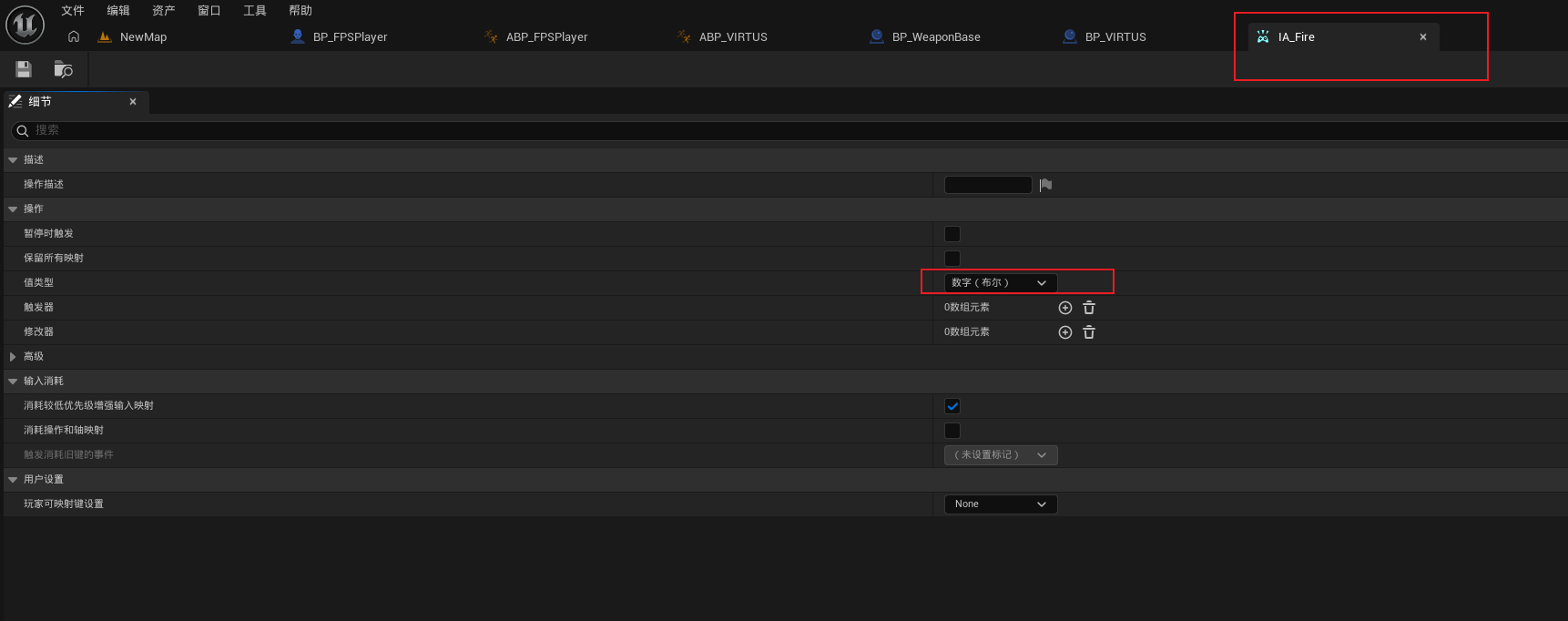Select the 细节 panel tab
The image size is (1568, 621).
(76, 102)
